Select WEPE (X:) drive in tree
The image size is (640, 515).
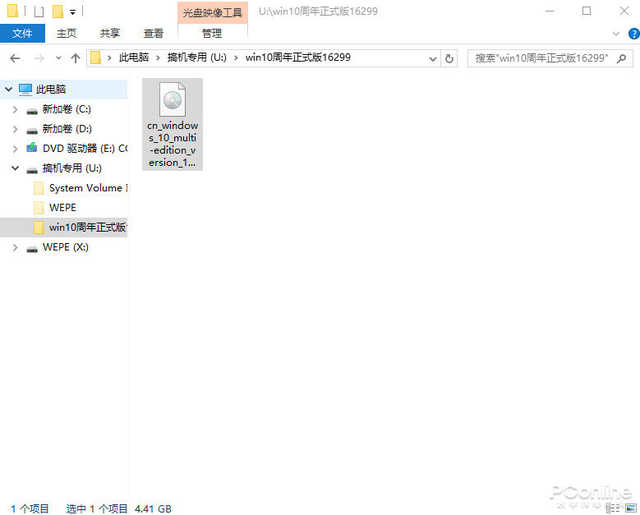(x=65, y=247)
